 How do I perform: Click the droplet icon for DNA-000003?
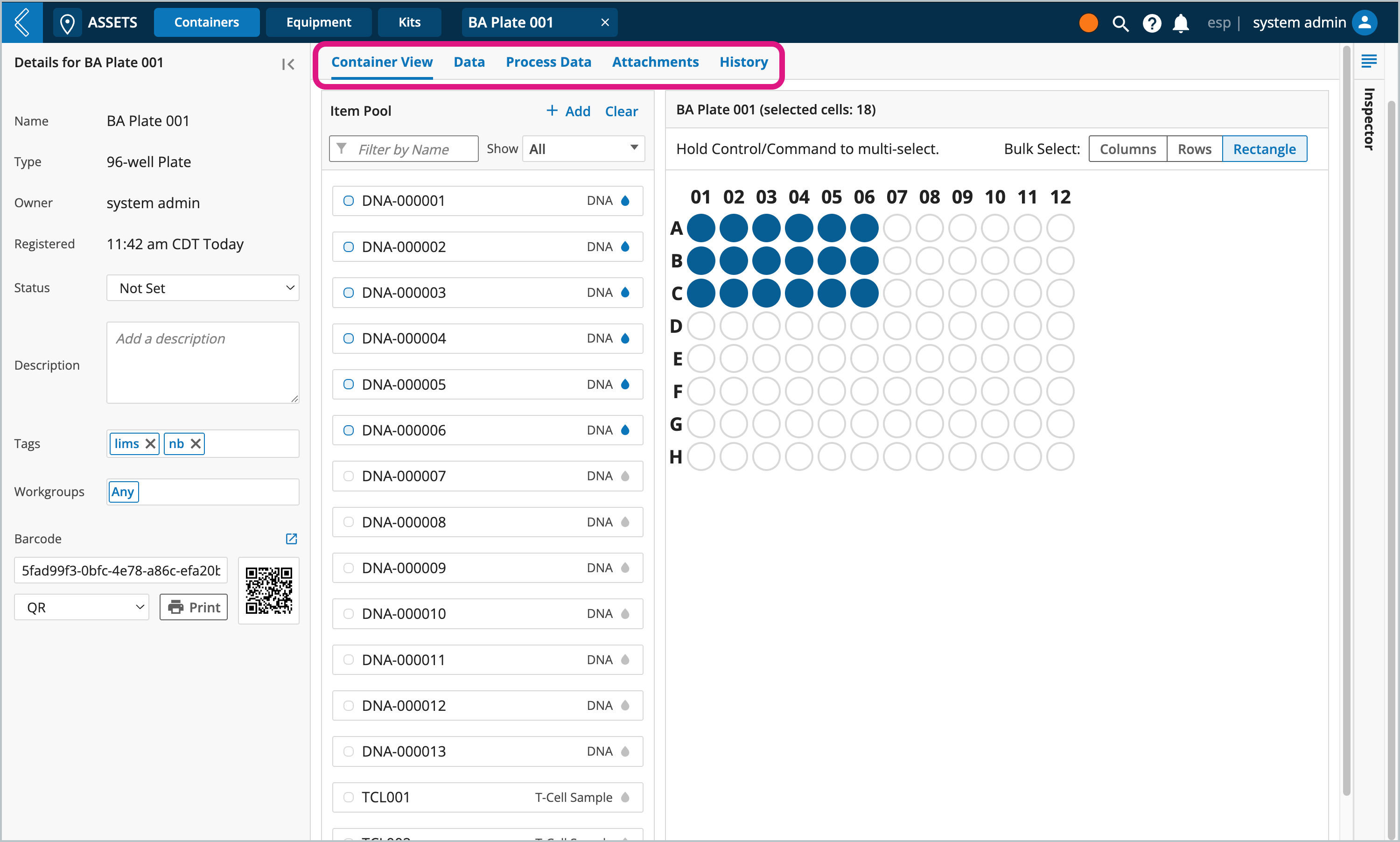(x=625, y=292)
